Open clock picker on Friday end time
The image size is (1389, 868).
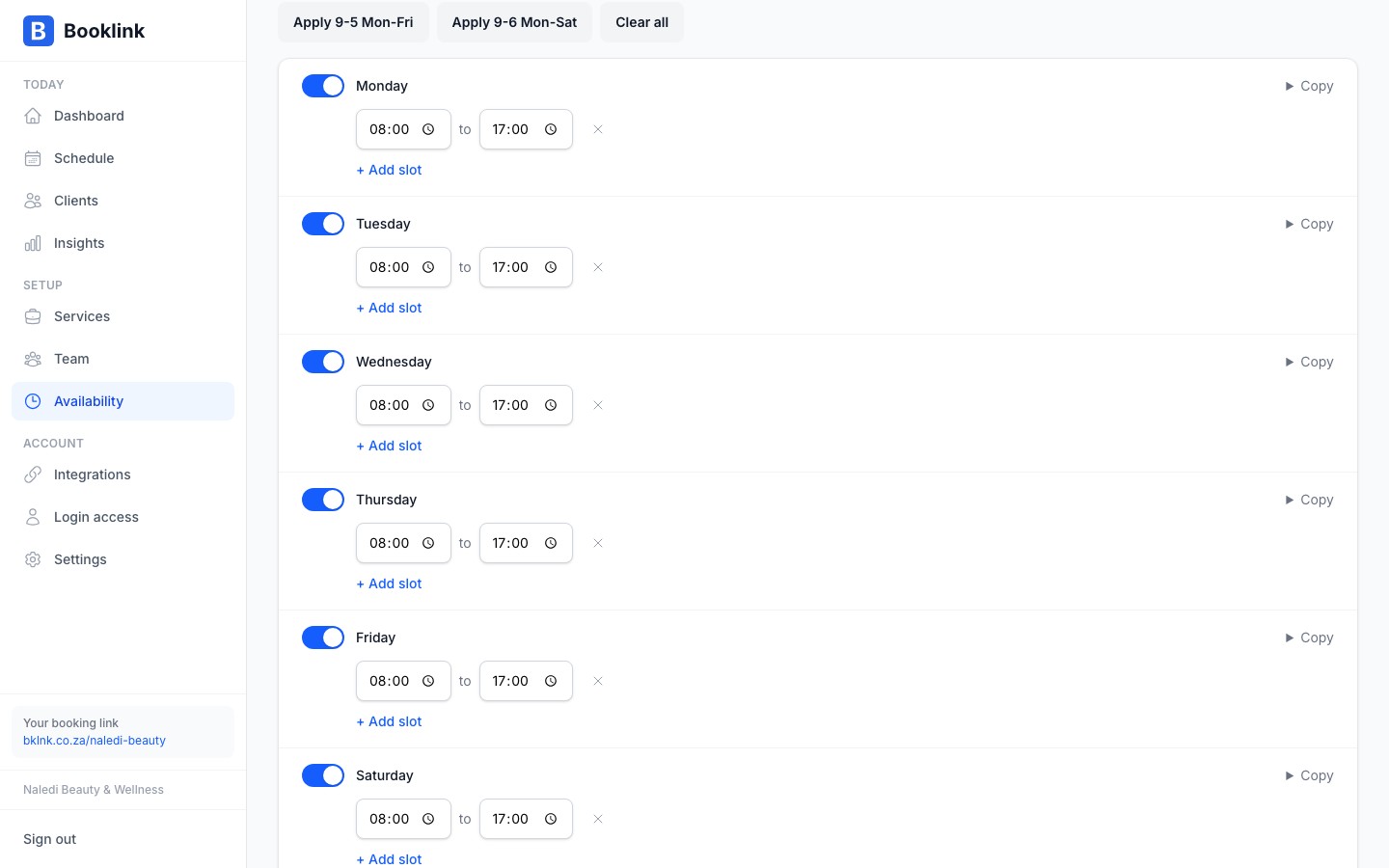pos(551,681)
